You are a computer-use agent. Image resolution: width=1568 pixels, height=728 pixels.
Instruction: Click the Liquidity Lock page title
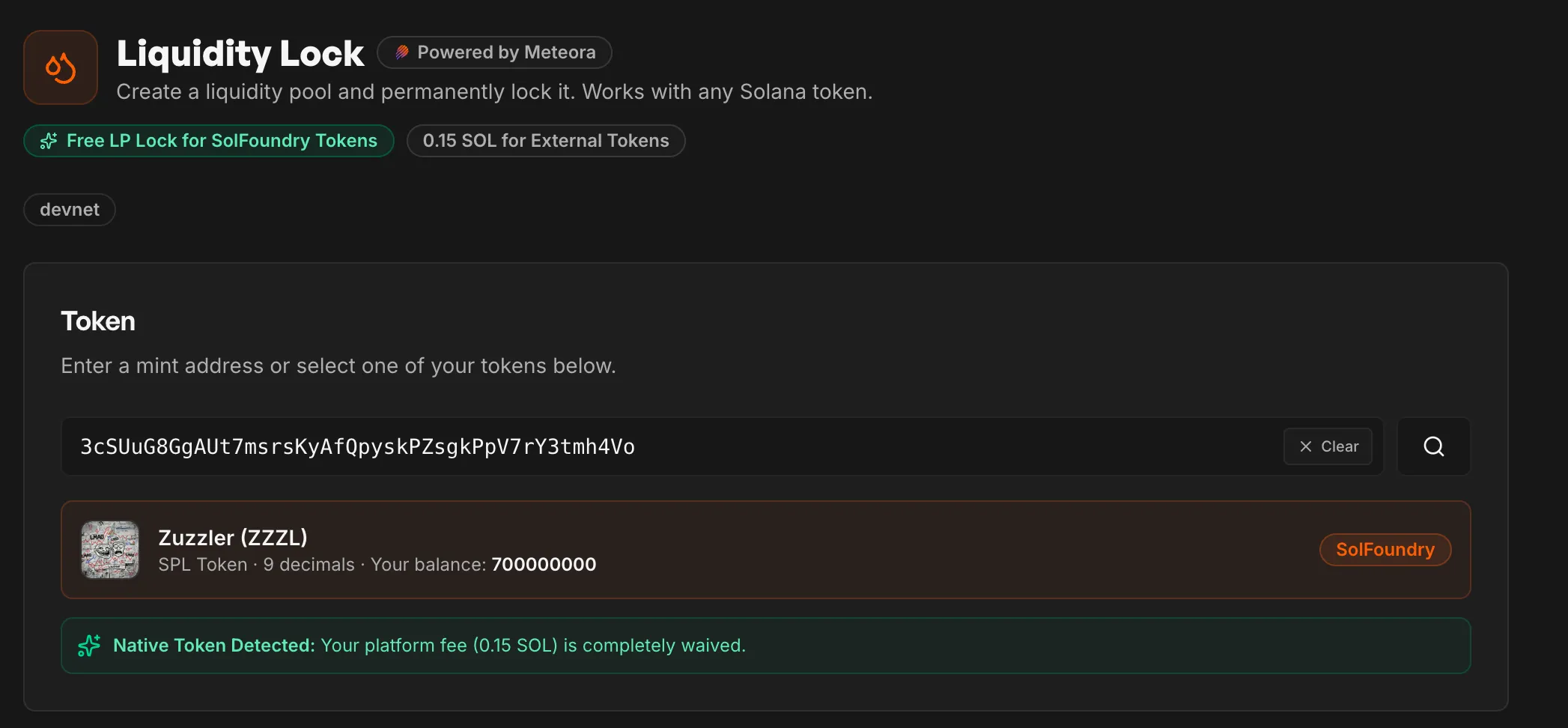coord(240,54)
